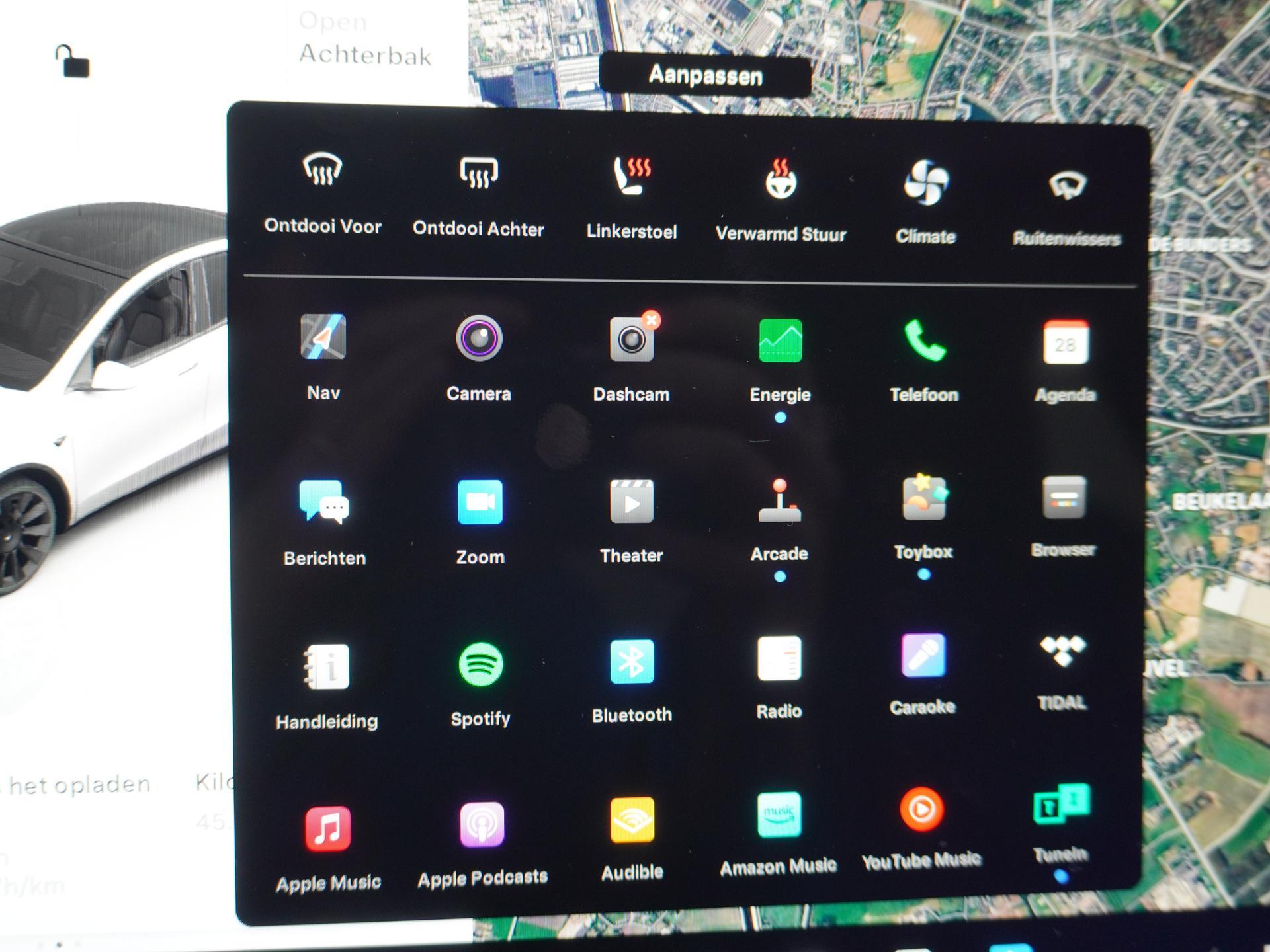Launch Spotify
1270x952 pixels.
coord(481,664)
